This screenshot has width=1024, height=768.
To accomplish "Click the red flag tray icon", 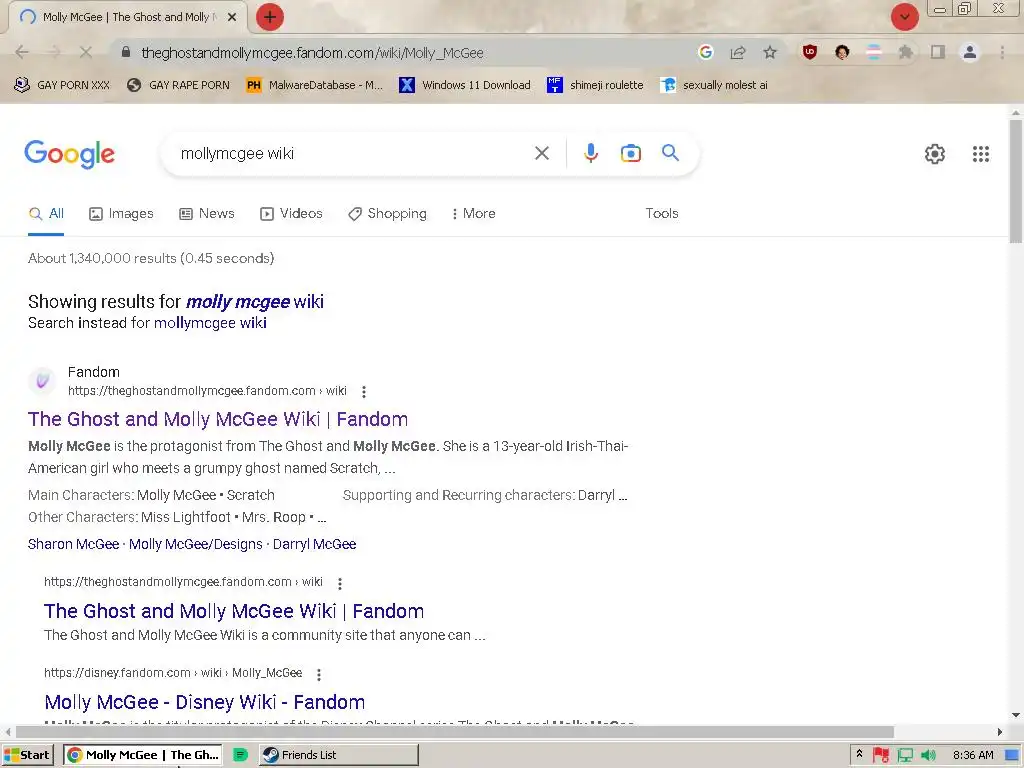I will [x=881, y=755].
